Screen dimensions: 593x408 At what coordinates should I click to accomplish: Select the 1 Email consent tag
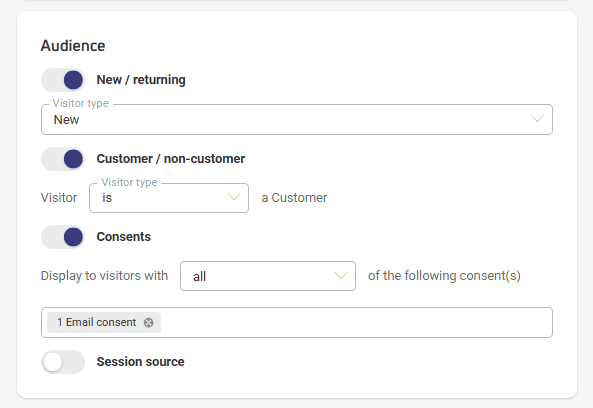pyautogui.click(x=96, y=322)
